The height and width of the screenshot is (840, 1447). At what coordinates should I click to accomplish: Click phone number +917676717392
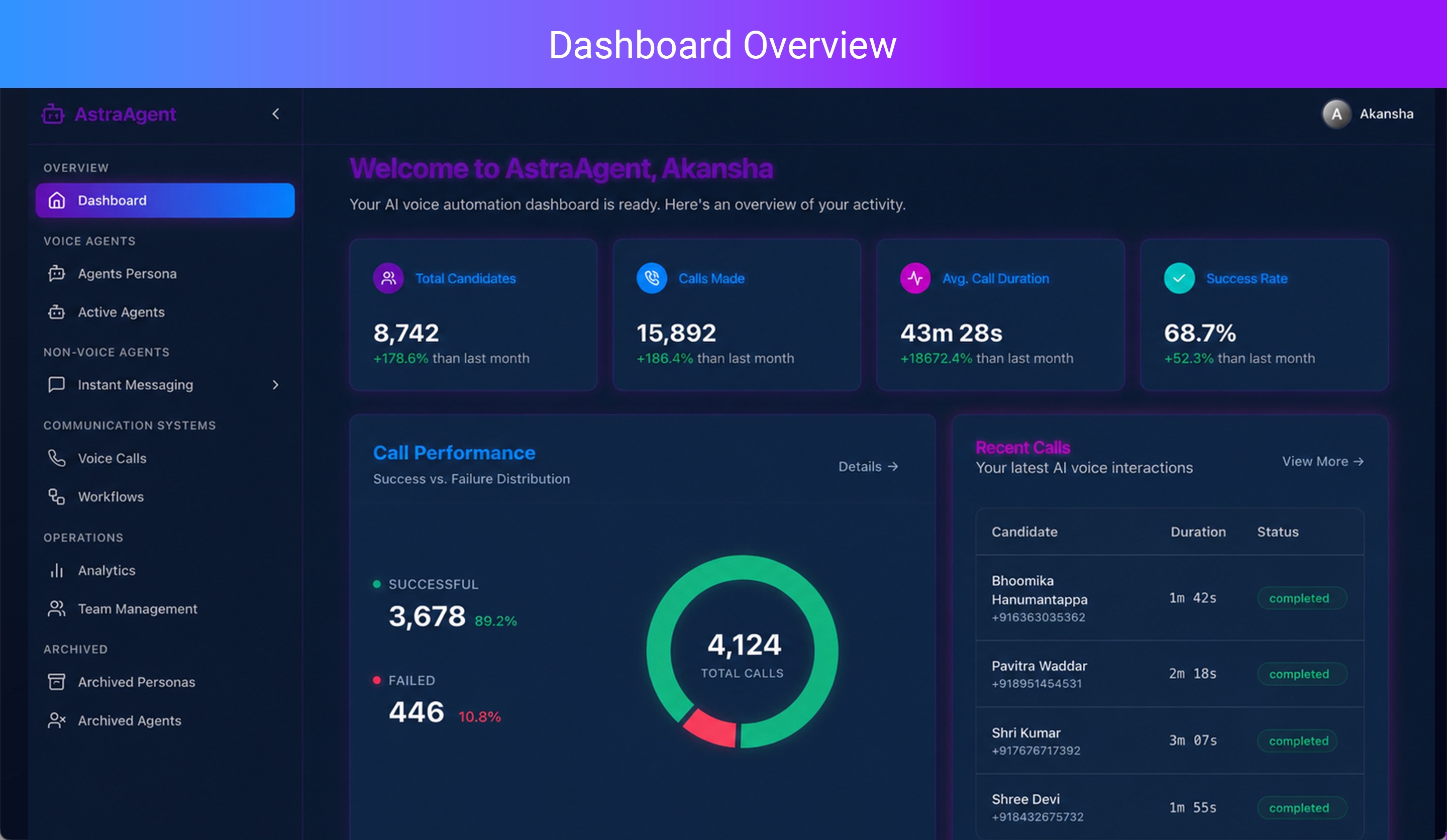(1036, 751)
